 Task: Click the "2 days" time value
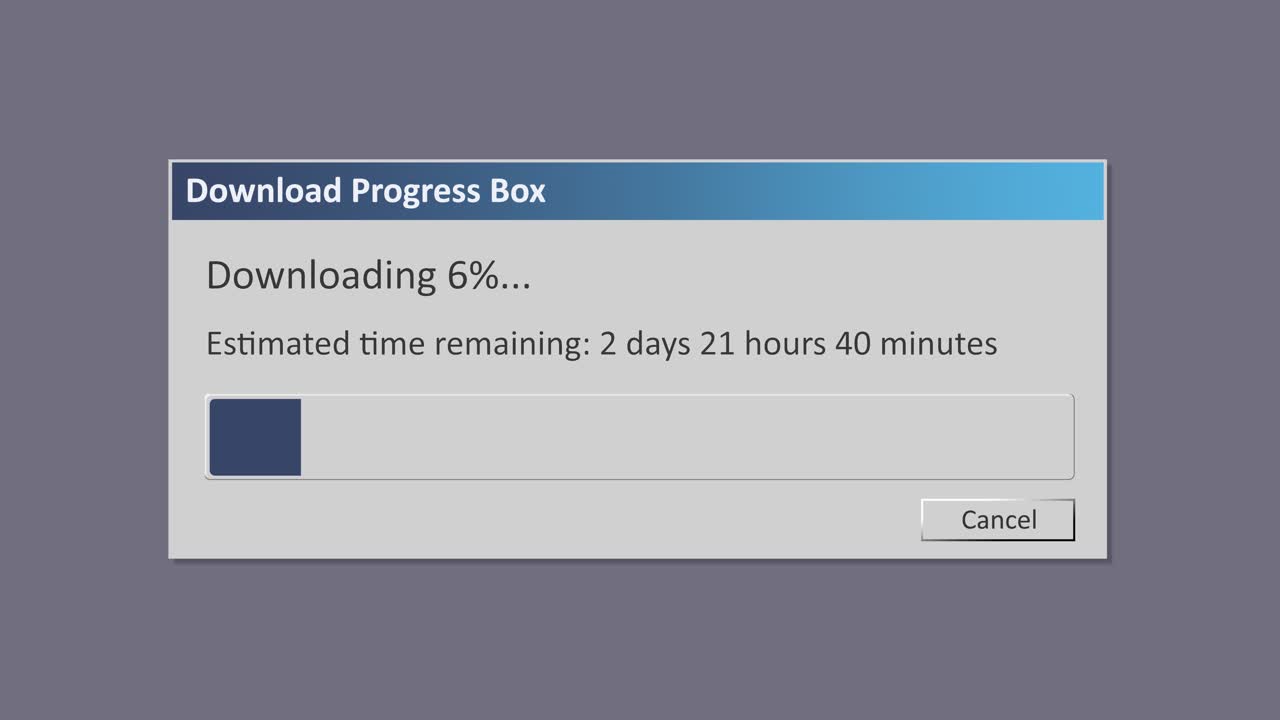tap(645, 344)
